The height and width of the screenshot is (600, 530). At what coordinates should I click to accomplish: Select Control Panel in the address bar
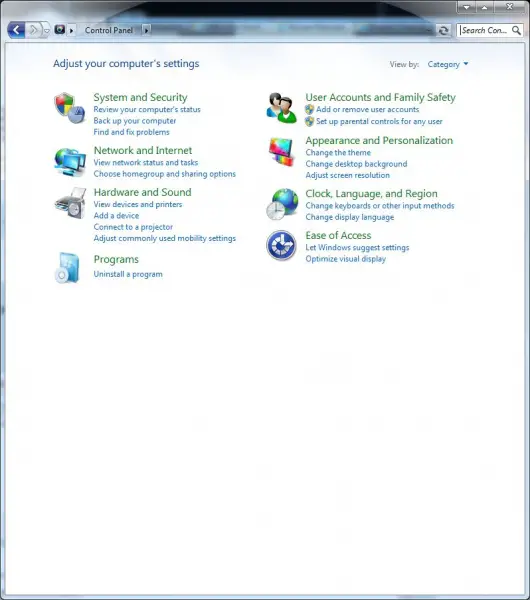tap(109, 30)
